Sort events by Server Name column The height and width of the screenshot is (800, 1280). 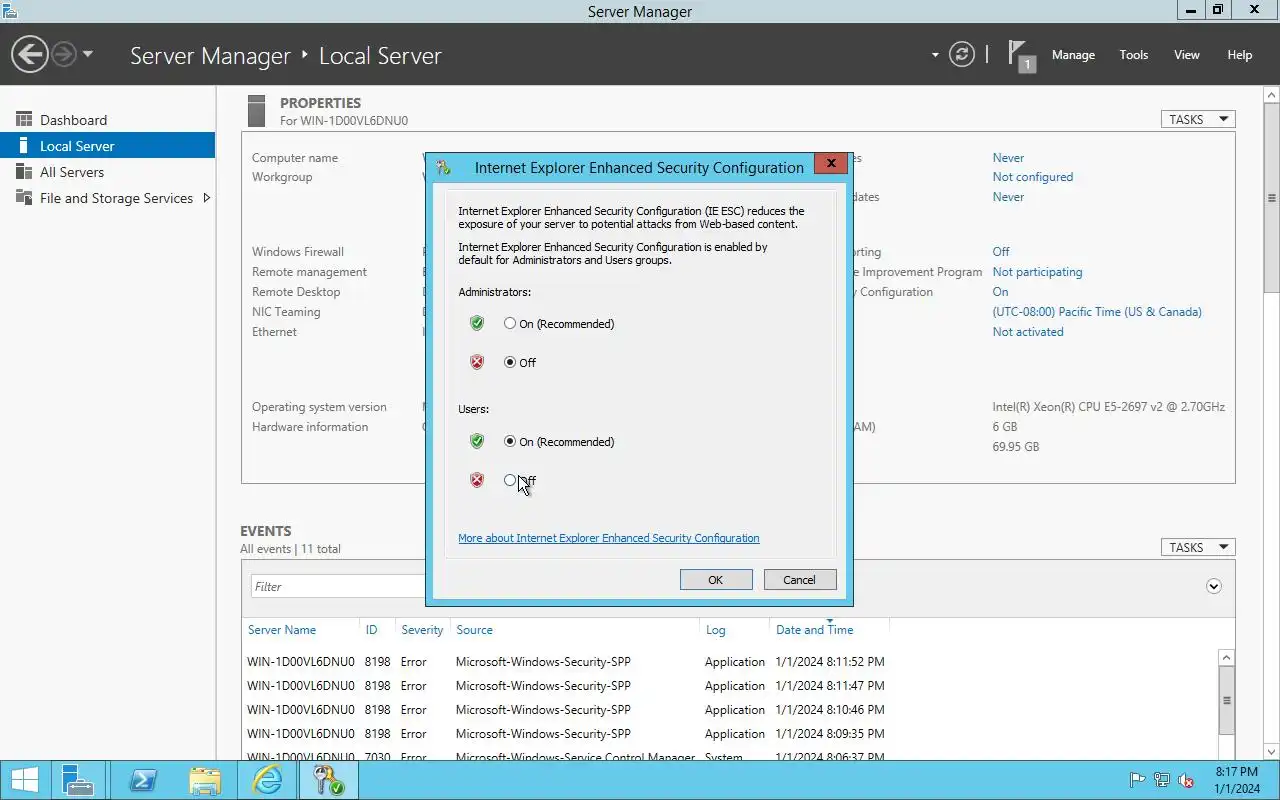[x=282, y=630]
